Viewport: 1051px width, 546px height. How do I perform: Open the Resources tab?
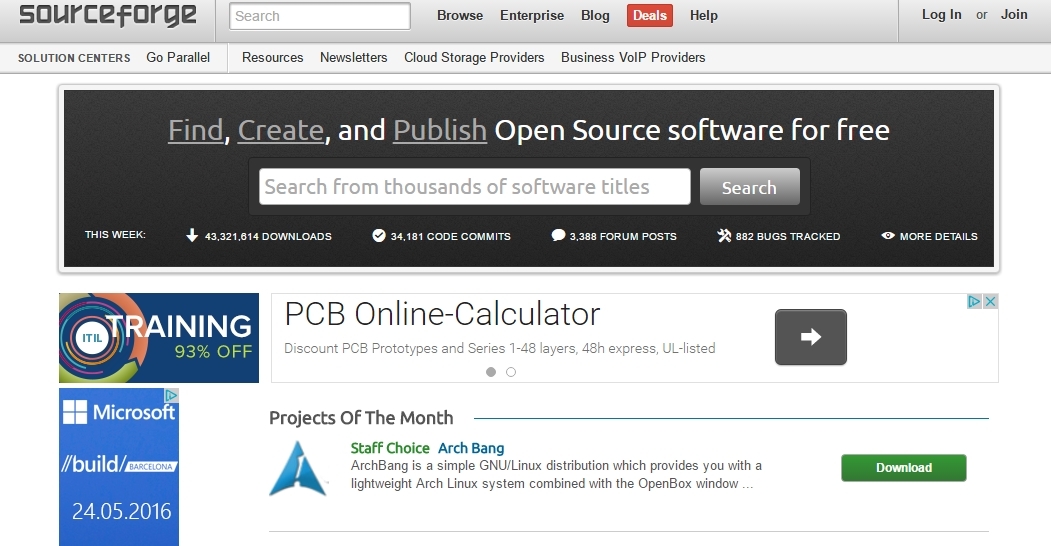(272, 58)
